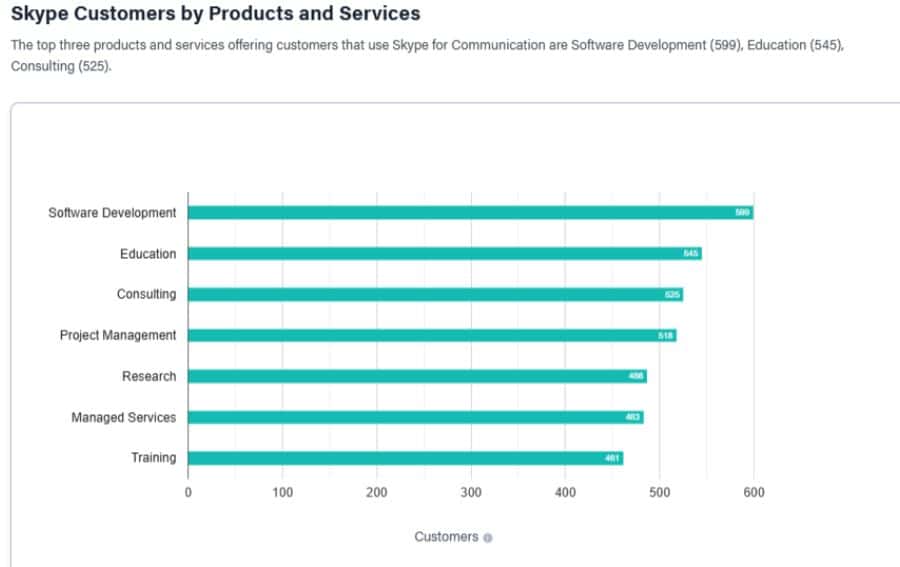The image size is (900, 567).
Task: Click the '600' x-axis tick label
Action: [x=754, y=492]
